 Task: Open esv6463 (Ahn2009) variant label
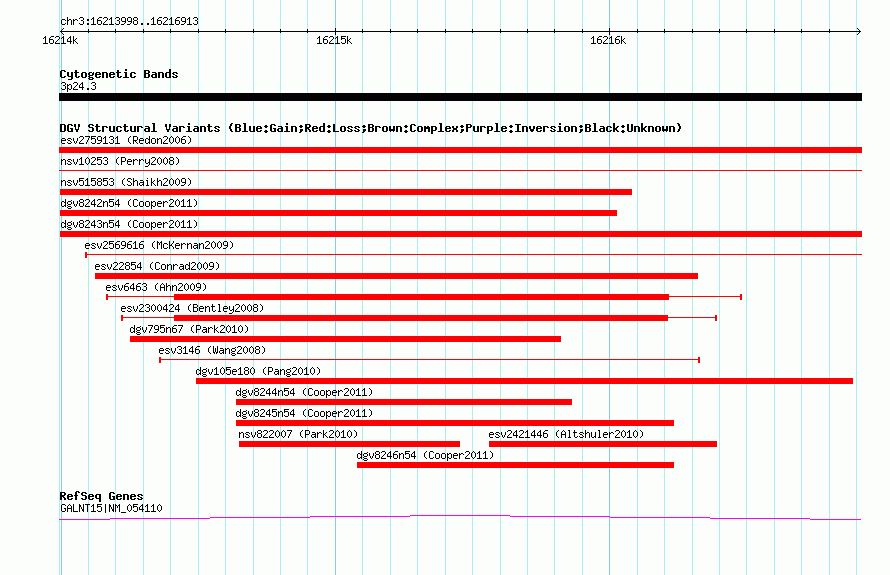(156, 287)
